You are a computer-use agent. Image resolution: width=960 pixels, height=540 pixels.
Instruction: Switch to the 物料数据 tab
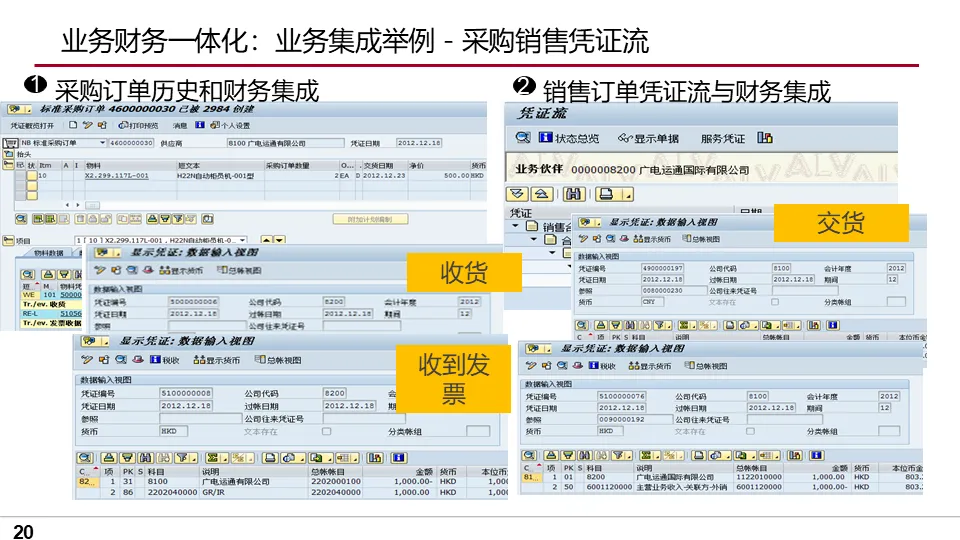48,253
